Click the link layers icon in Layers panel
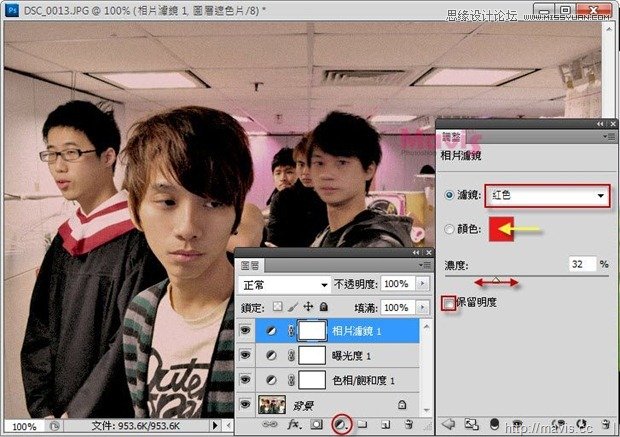Viewport: 620px width, 437px height. click(270, 425)
